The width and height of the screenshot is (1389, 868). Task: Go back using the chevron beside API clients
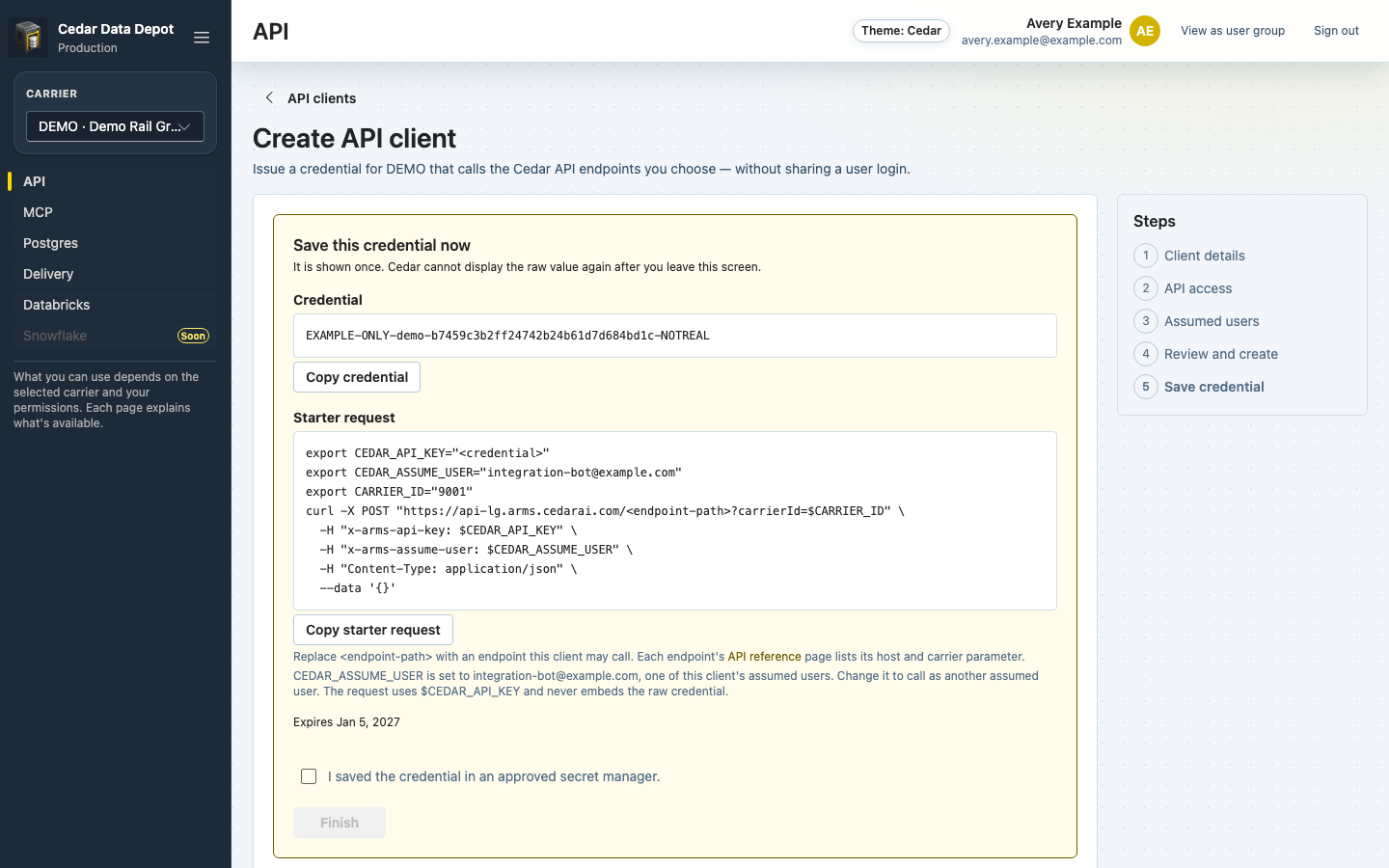pyautogui.click(x=269, y=97)
